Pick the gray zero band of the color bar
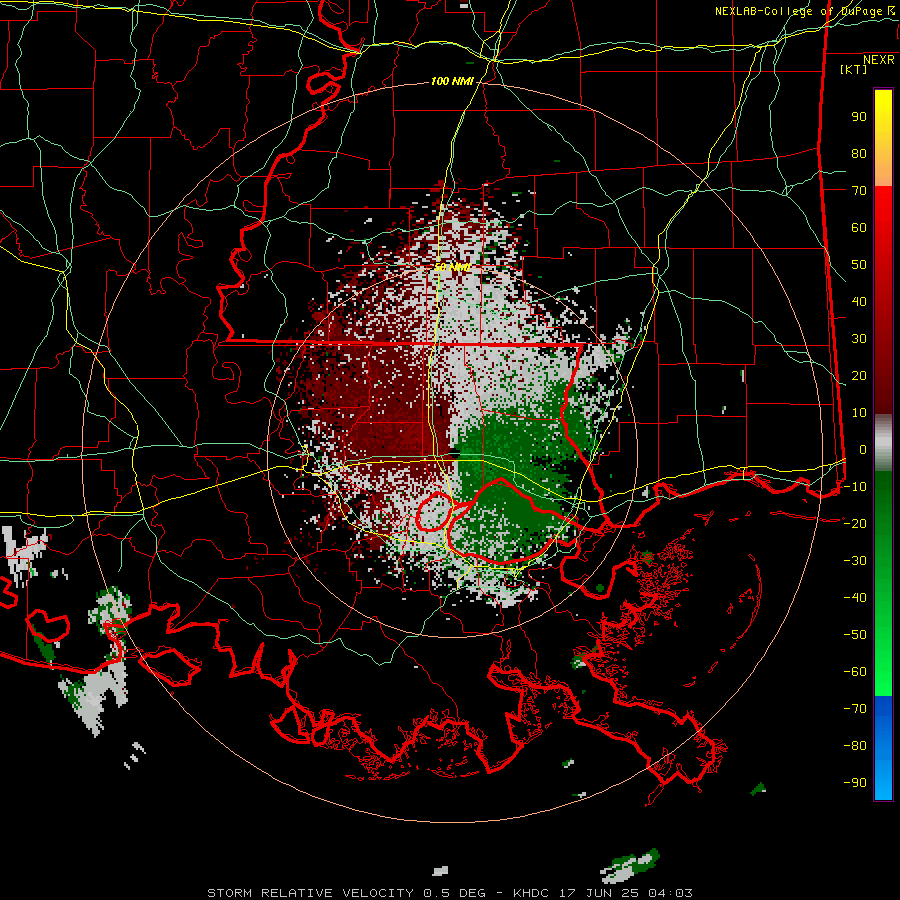Viewport: 900px width, 900px height. click(x=883, y=442)
